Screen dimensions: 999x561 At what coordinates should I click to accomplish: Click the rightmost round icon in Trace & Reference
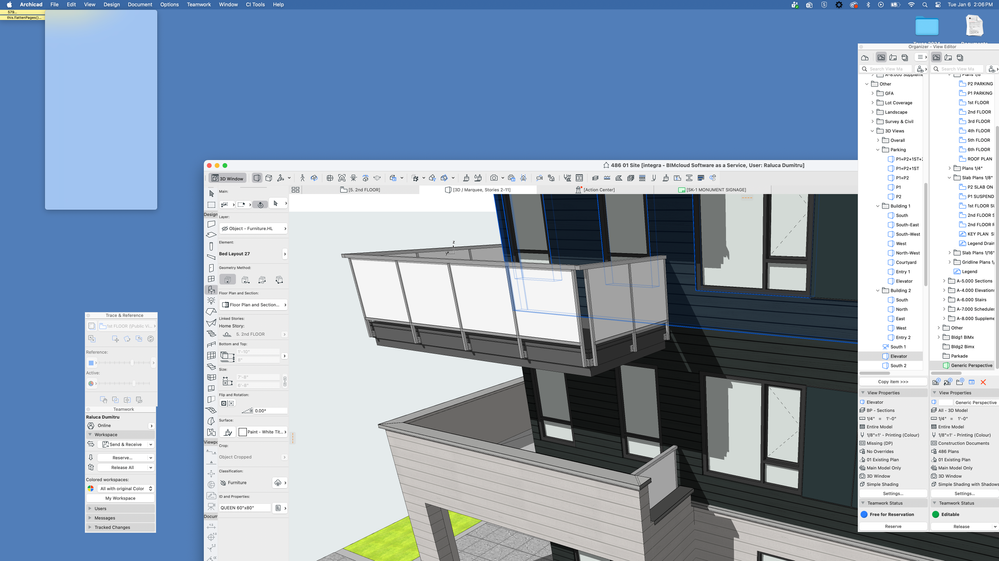click(150, 339)
